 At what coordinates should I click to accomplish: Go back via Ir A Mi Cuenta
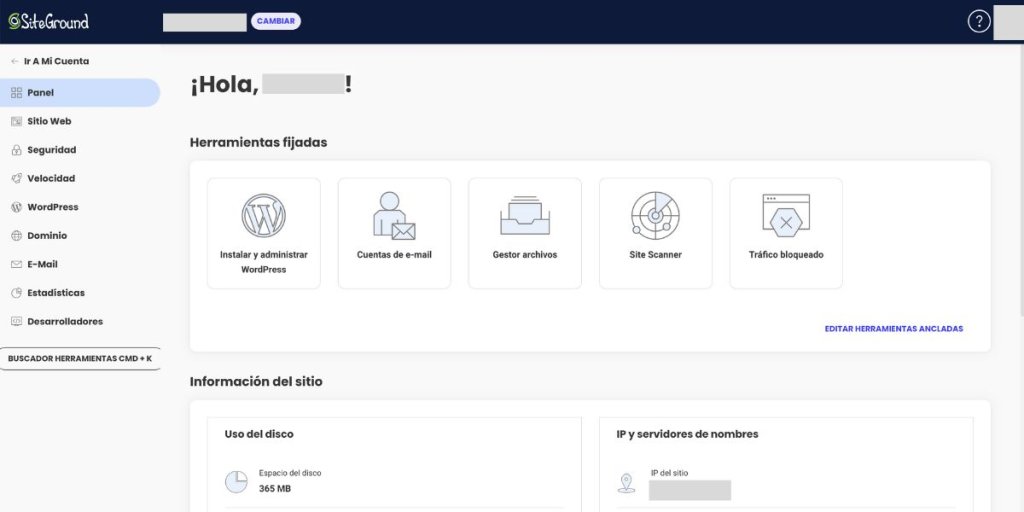56,61
